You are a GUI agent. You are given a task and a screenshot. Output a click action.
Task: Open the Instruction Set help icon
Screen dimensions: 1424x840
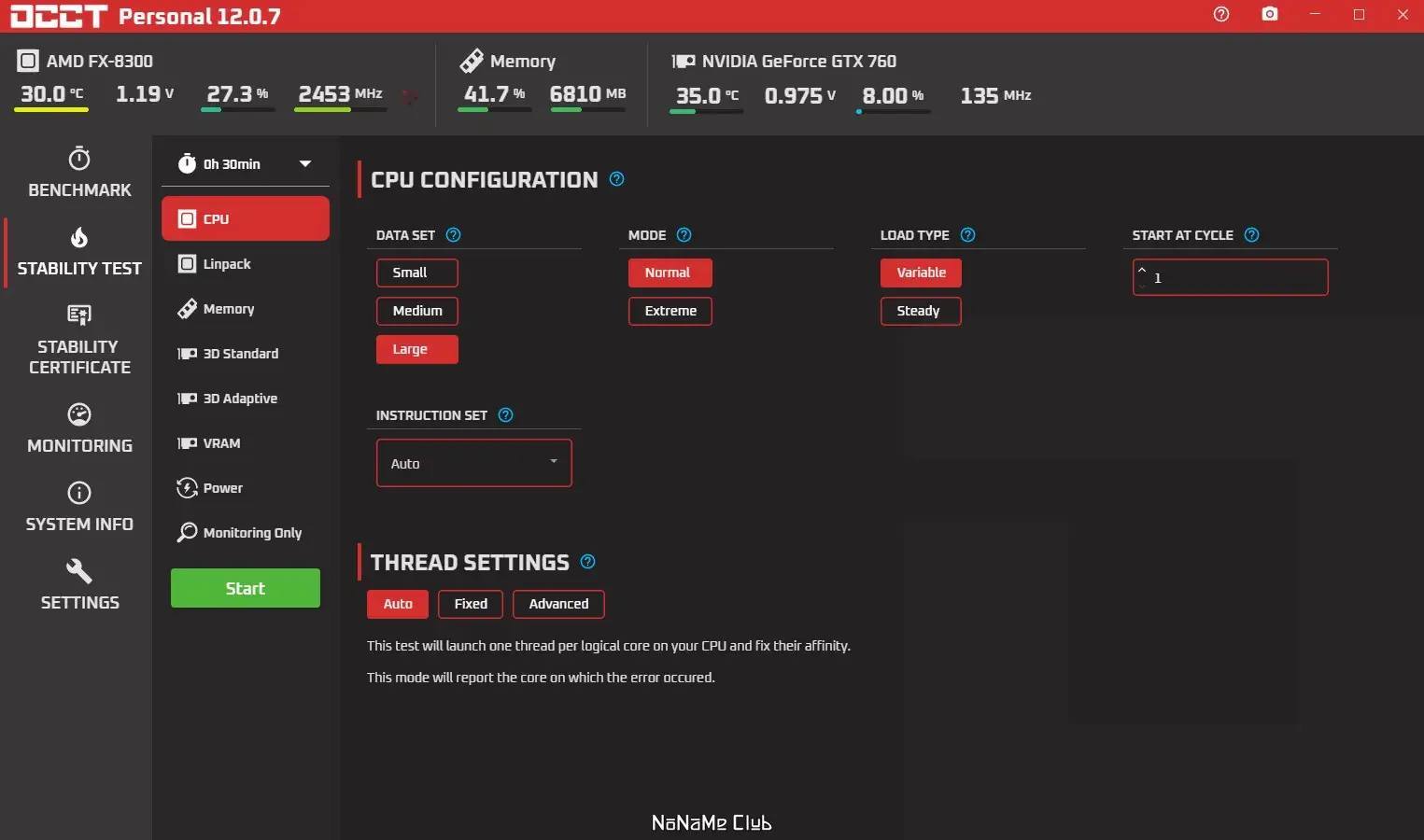(506, 415)
